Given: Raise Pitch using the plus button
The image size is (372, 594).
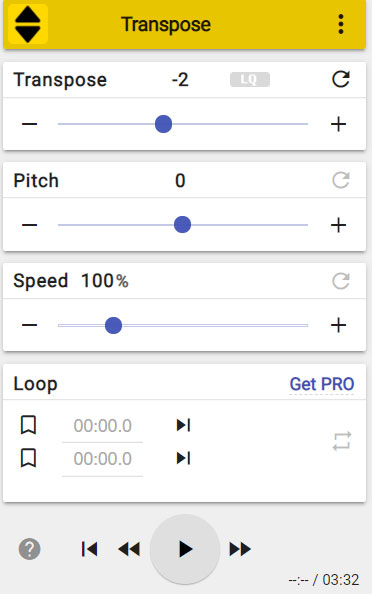Looking at the screenshot, I should coord(338,225).
